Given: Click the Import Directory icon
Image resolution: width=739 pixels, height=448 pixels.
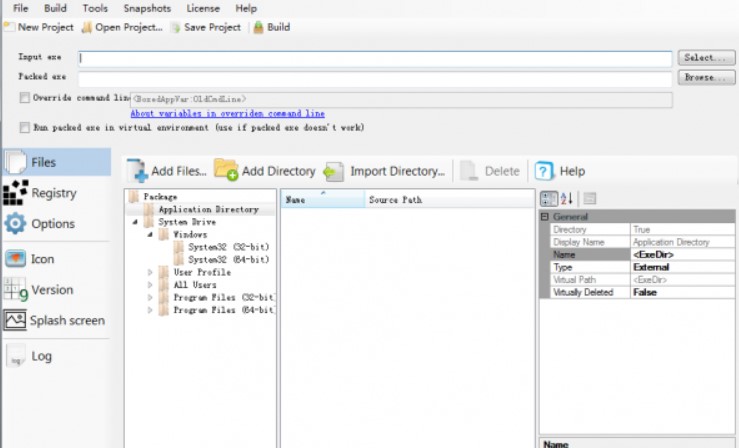Looking at the screenshot, I should [335, 171].
